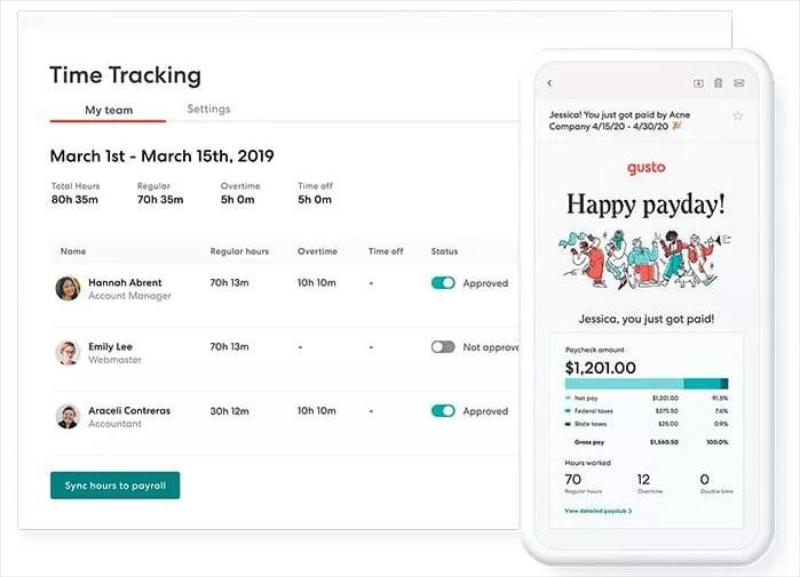Click Emily Lee's profile avatar
The height and width of the screenshot is (577, 800).
pos(68,353)
